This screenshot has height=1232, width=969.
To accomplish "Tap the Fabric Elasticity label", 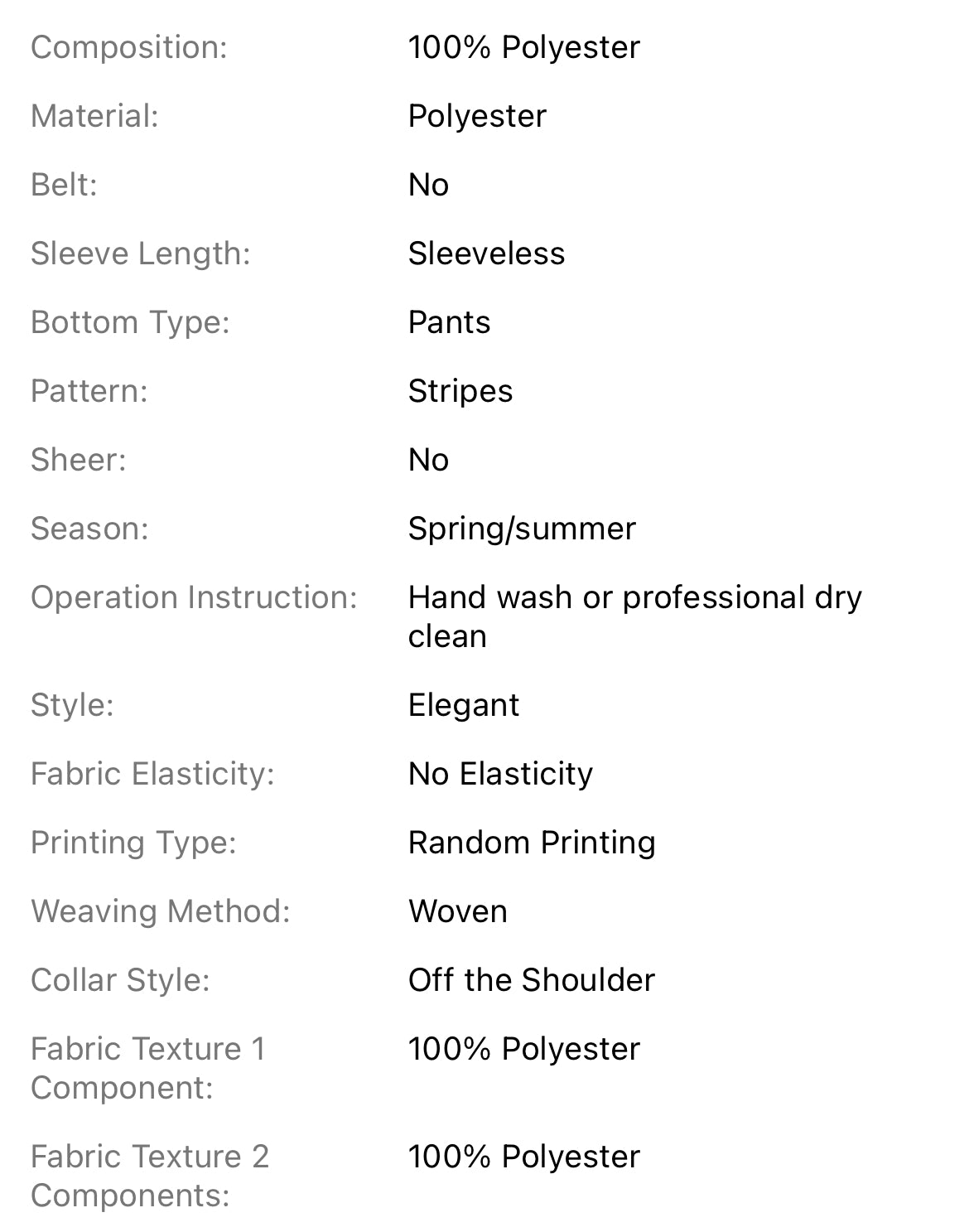I will pos(152,774).
